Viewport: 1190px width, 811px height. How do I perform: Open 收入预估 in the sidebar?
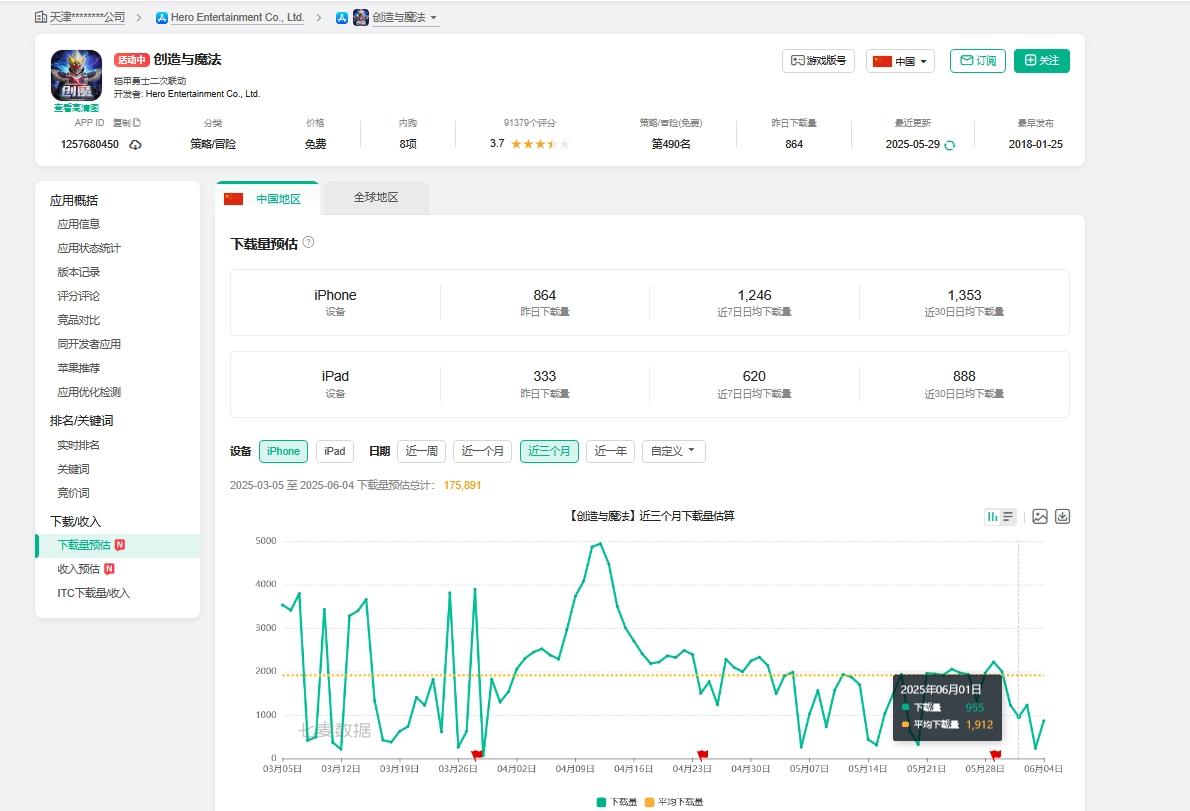(79, 569)
